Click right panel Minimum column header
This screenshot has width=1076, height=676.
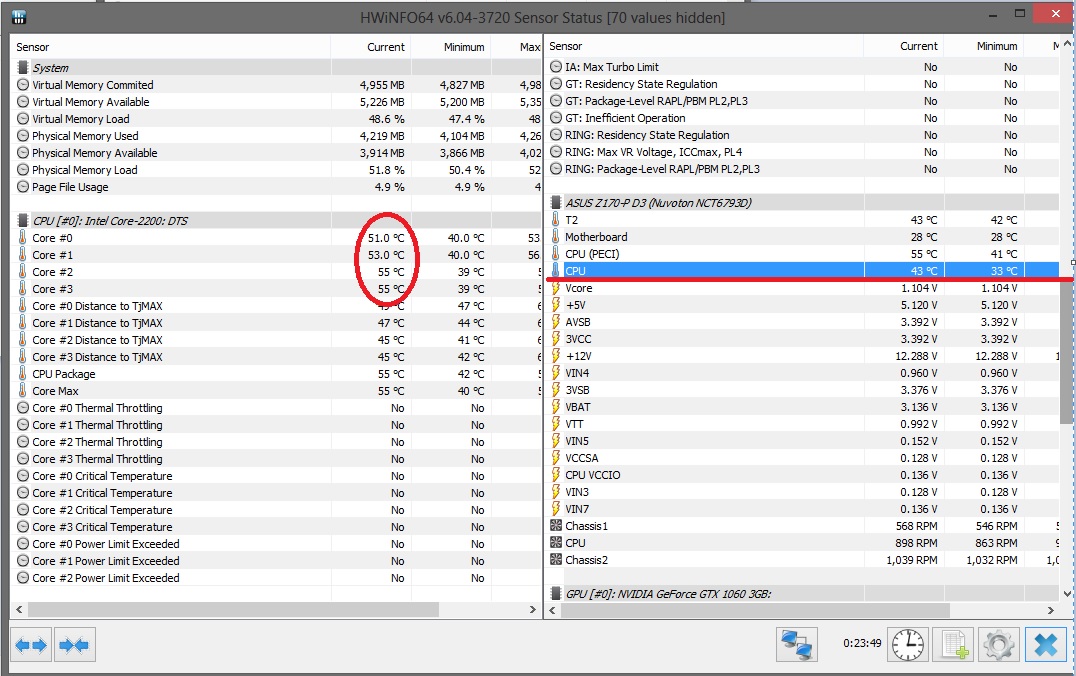tap(983, 46)
